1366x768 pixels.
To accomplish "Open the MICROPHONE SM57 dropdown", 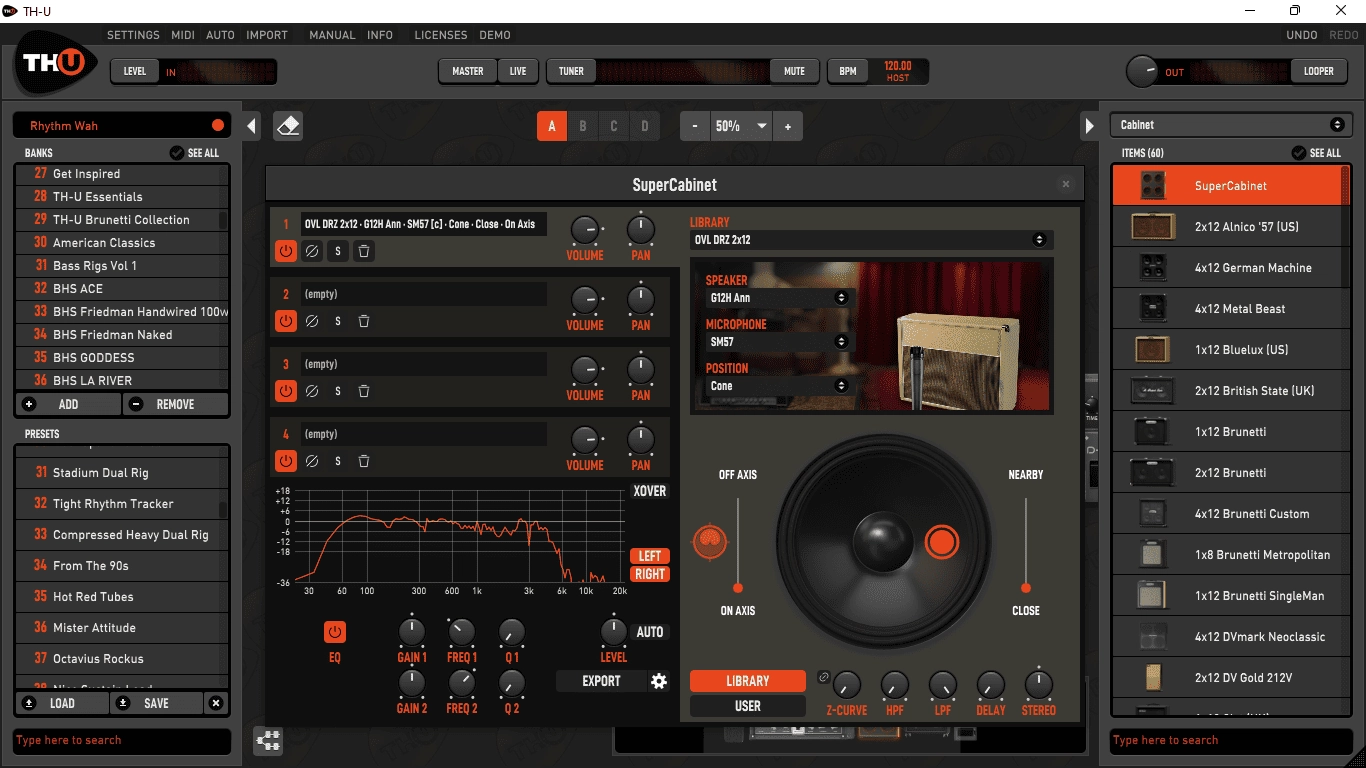I will click(x=777, y=342).
